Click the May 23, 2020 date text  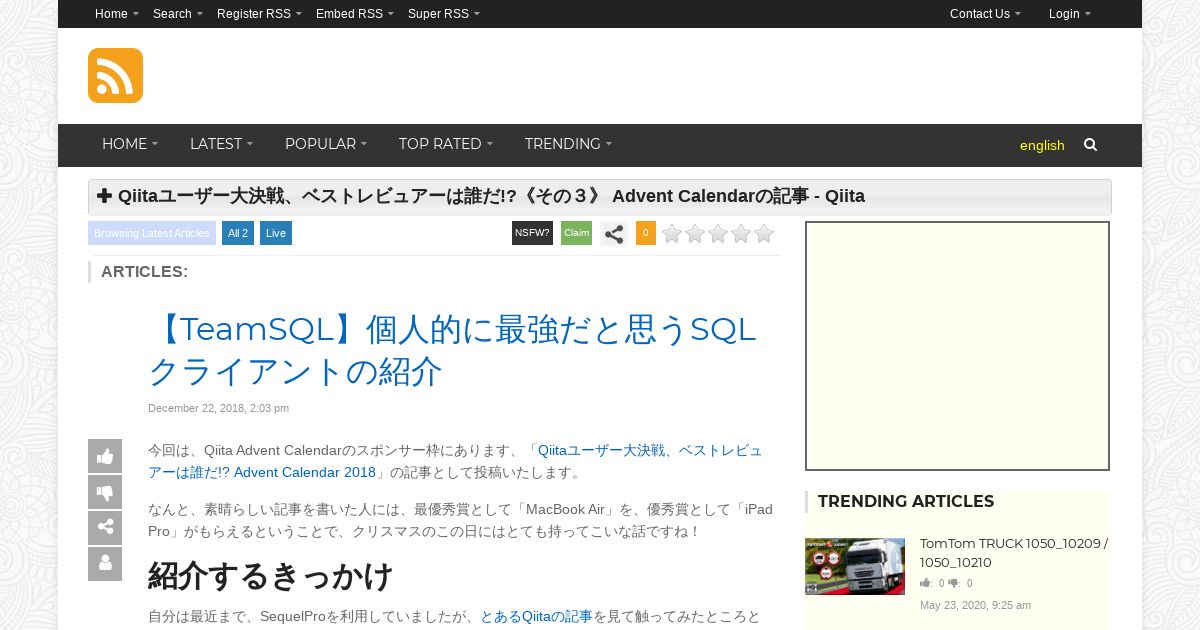pyautogui.click(x=975, y=605)
